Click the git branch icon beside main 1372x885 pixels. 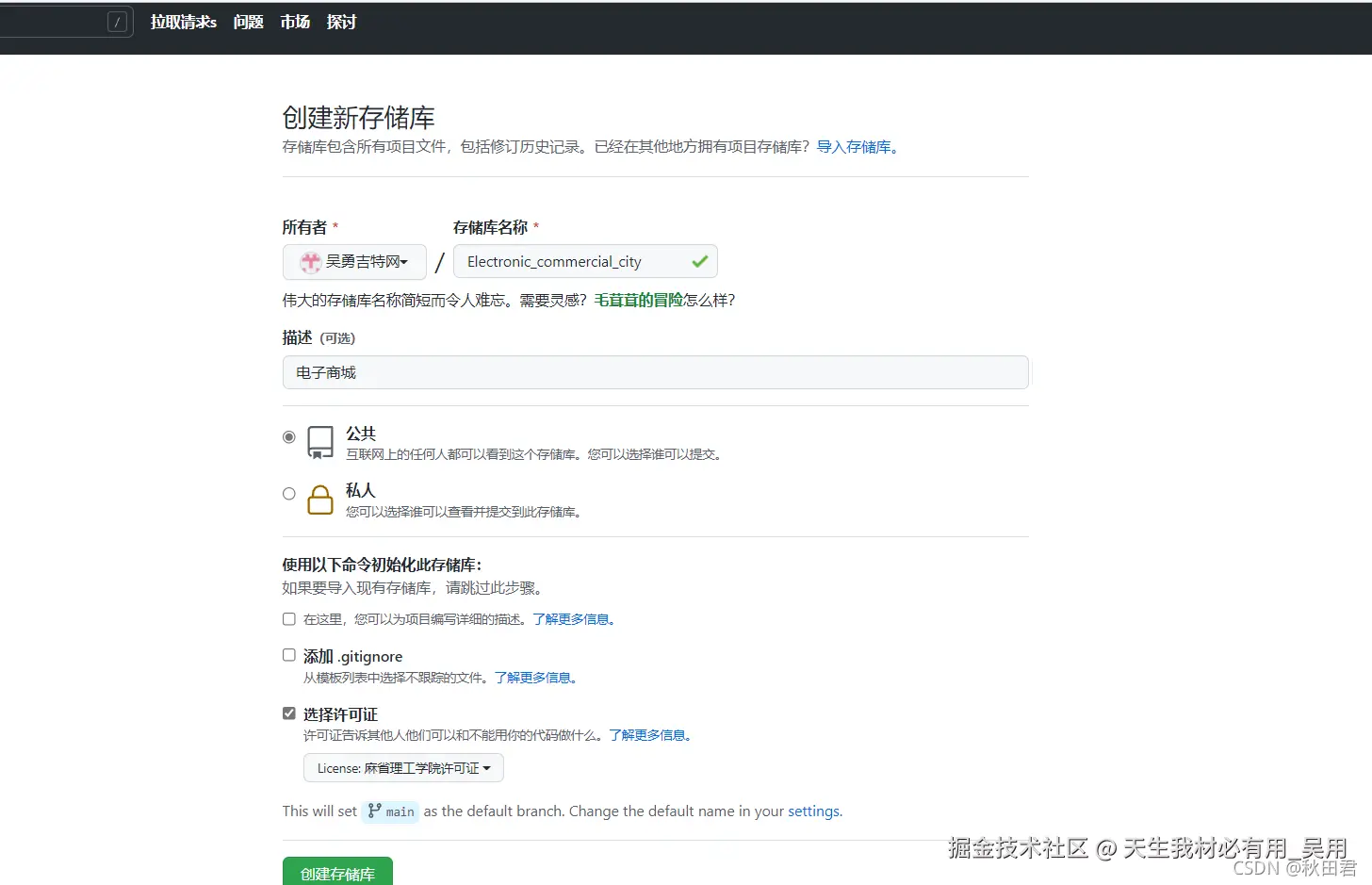pos(376,811)
